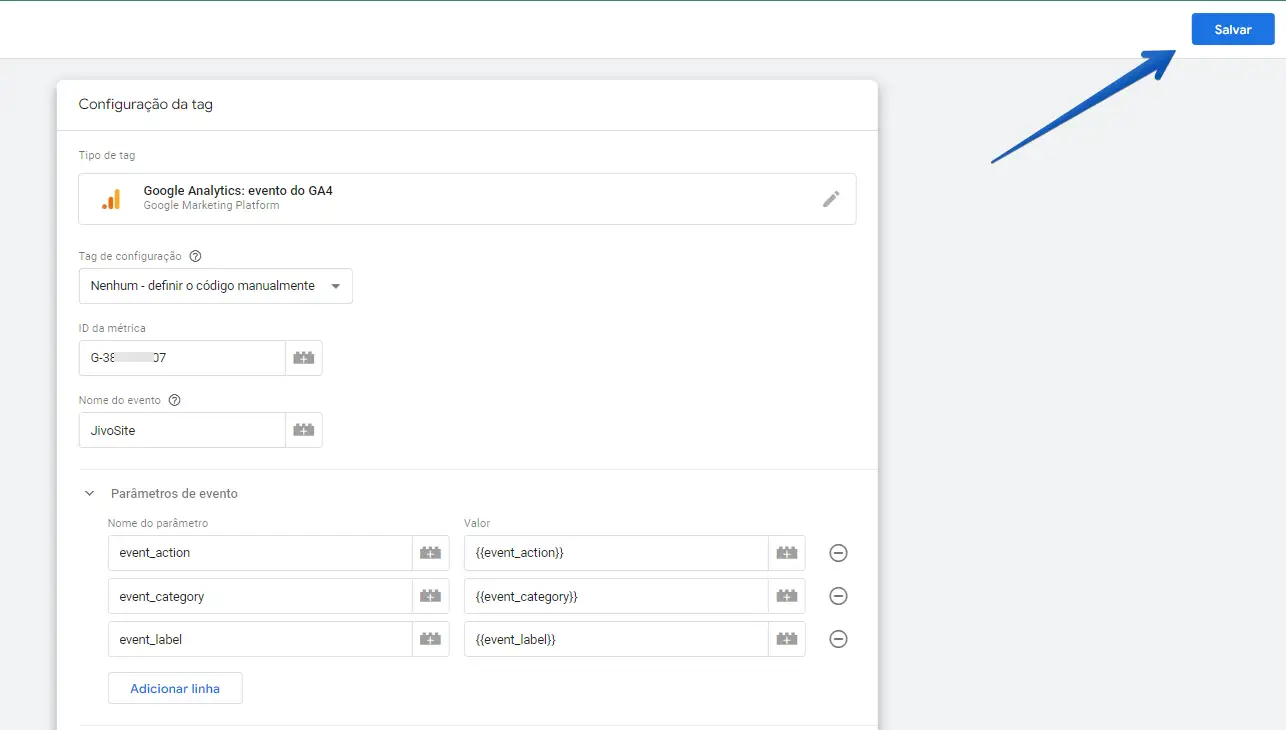Remove the event_action parameter row
1286x730 pixels.
(x=839, y=553)
